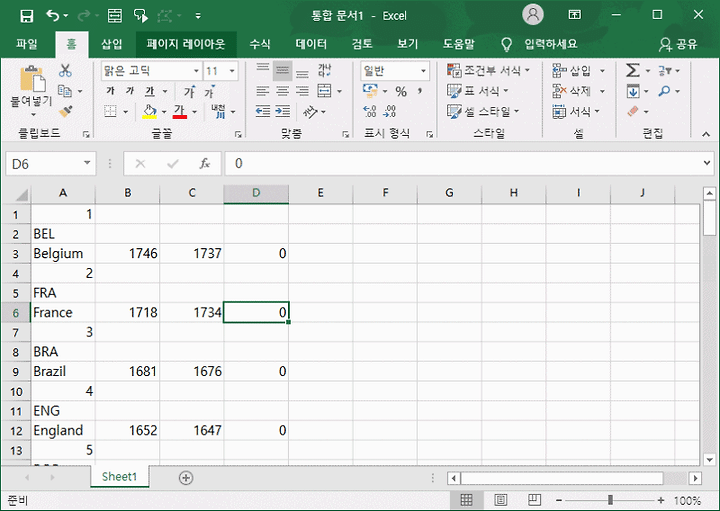Open Find and Select magnifier

tap(664, 91)
